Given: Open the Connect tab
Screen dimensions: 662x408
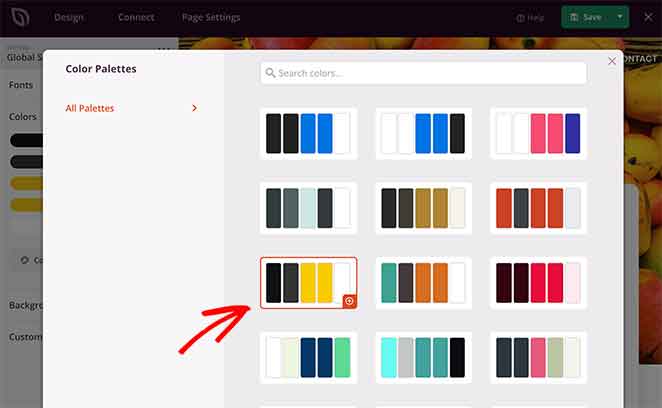Looking at the screenshot, I should 136,18.
